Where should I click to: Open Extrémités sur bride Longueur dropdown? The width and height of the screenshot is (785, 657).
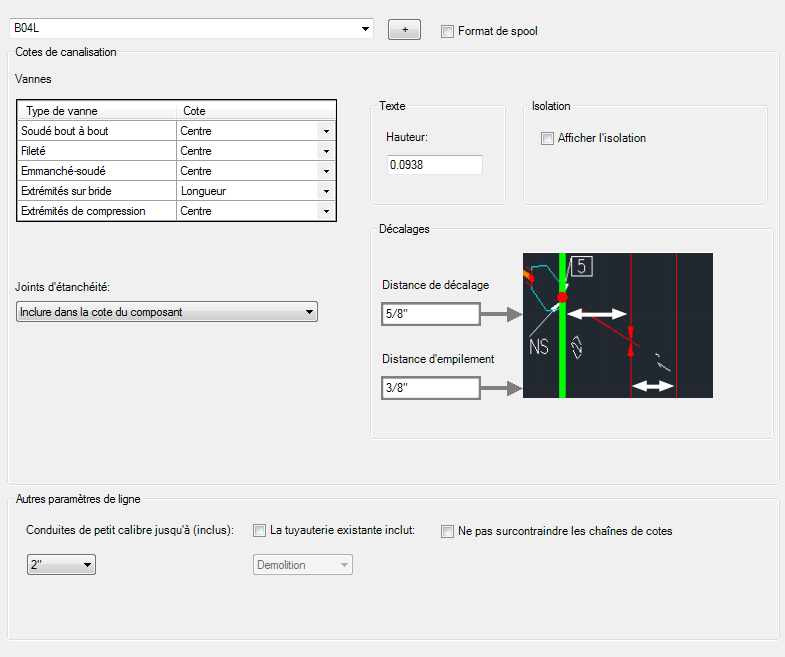tap(326, 191)
